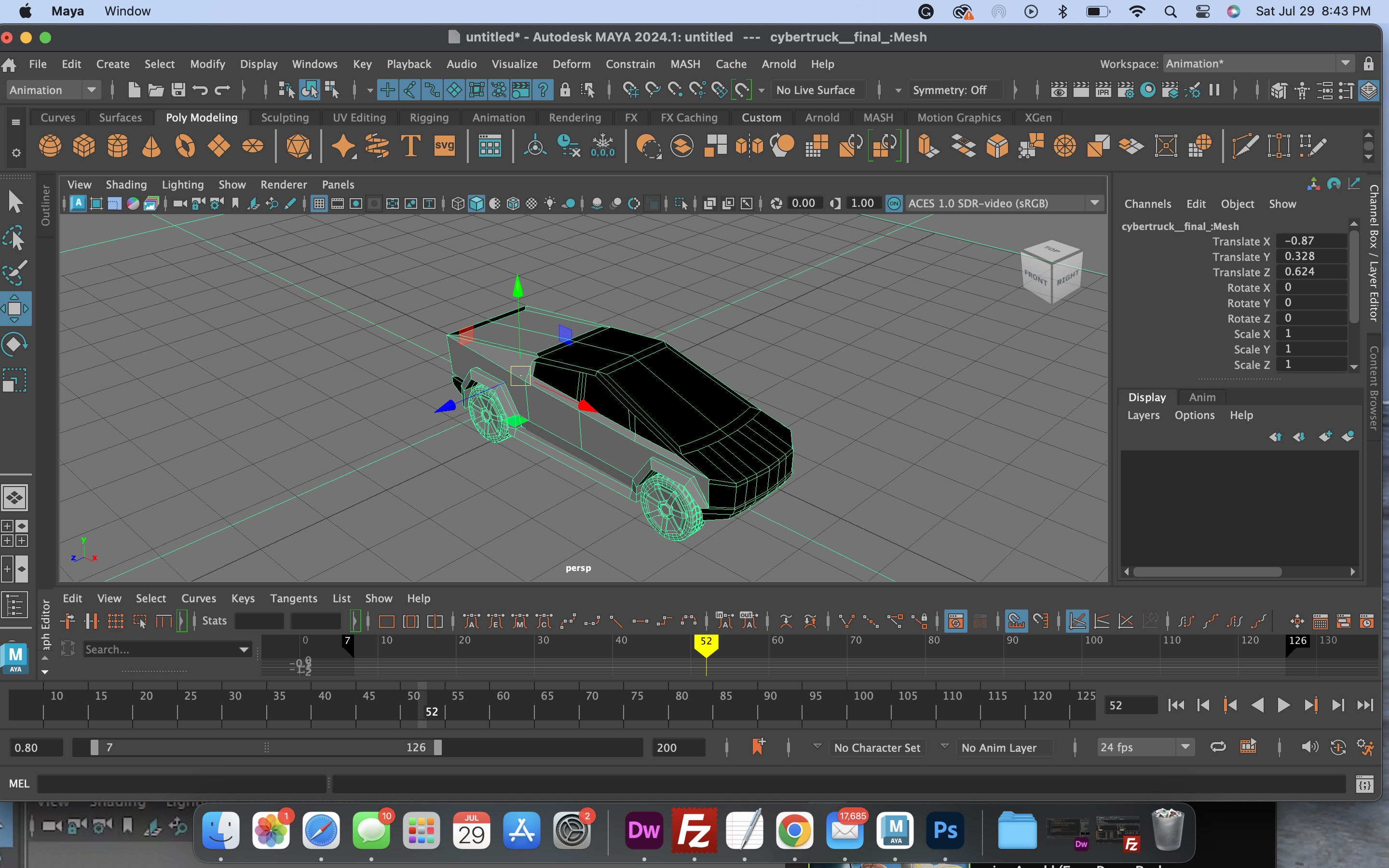Open the Character Set arrow menu
This screenshot has height=868, width=1389.
(x=817, y=746)
